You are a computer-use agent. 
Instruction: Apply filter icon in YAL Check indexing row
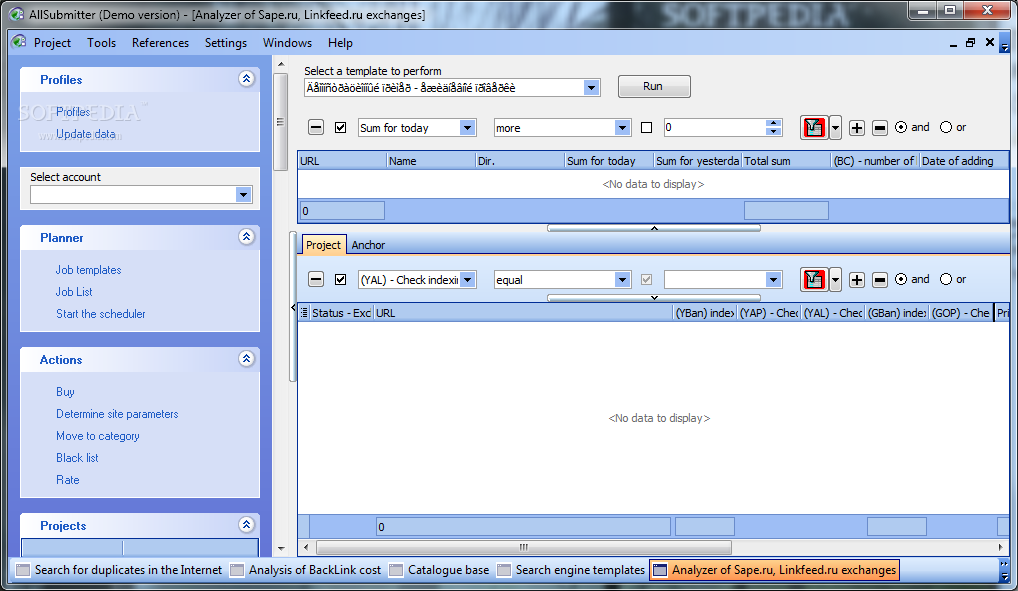click(x=813, y=280)
